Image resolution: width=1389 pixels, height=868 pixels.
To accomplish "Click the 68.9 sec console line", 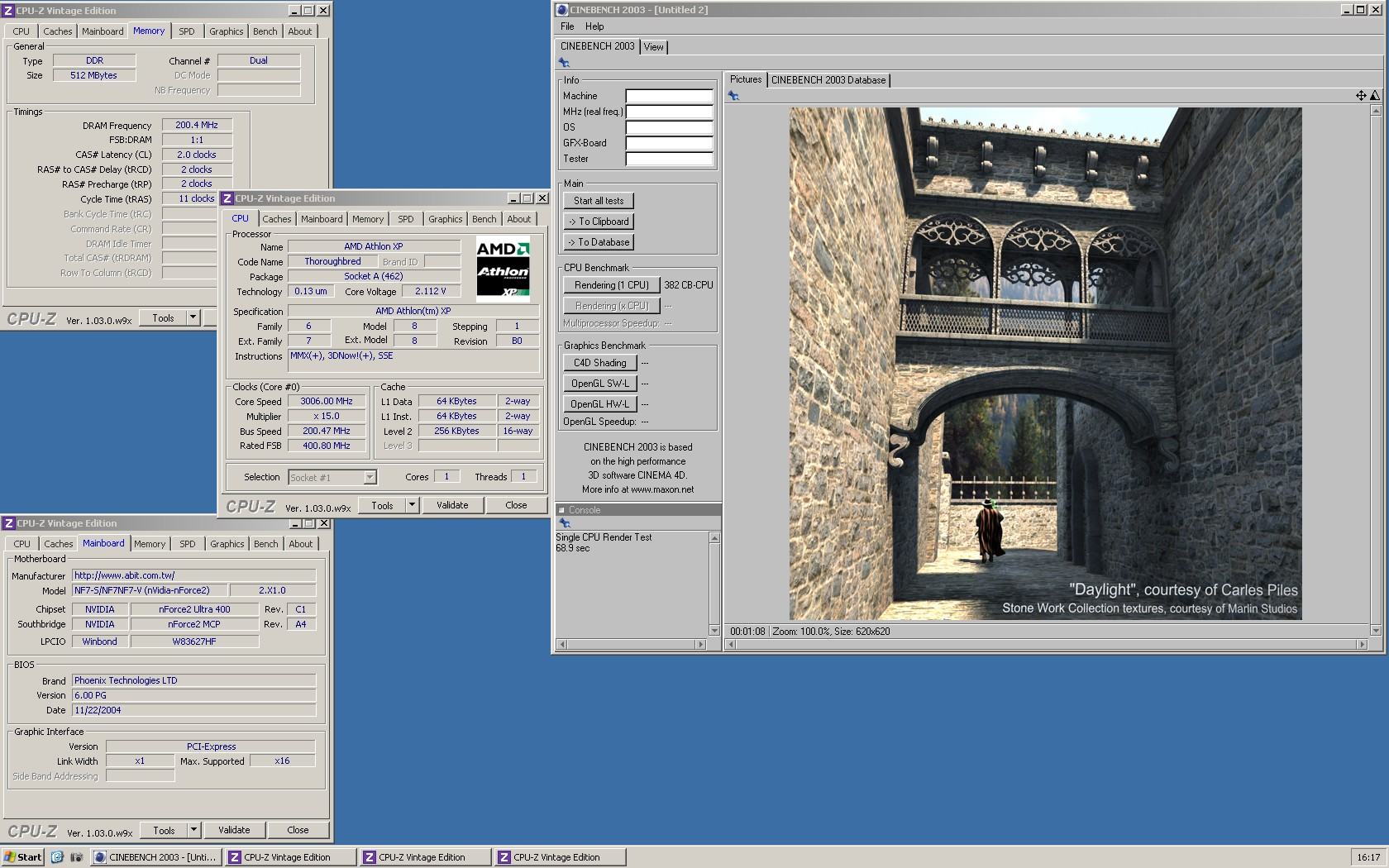I will coord(573,548).
